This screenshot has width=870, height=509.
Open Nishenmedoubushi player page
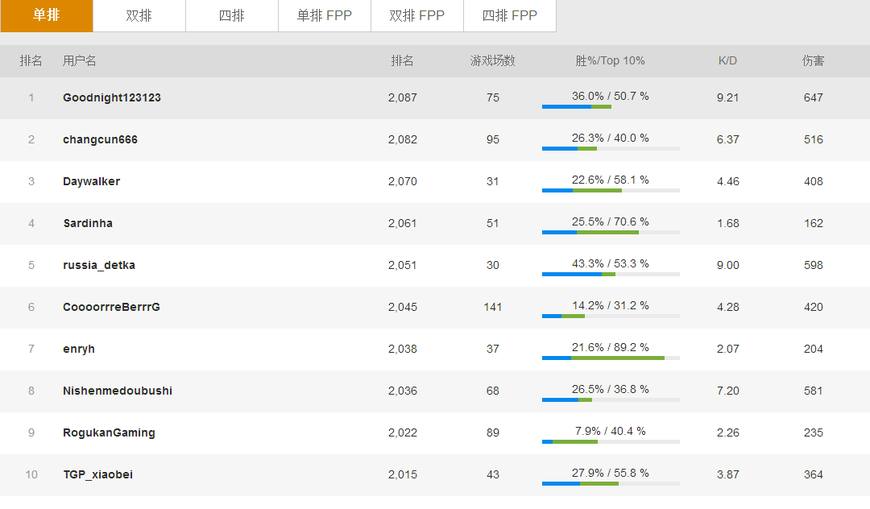pyautogui.click(x=117, y=391)
